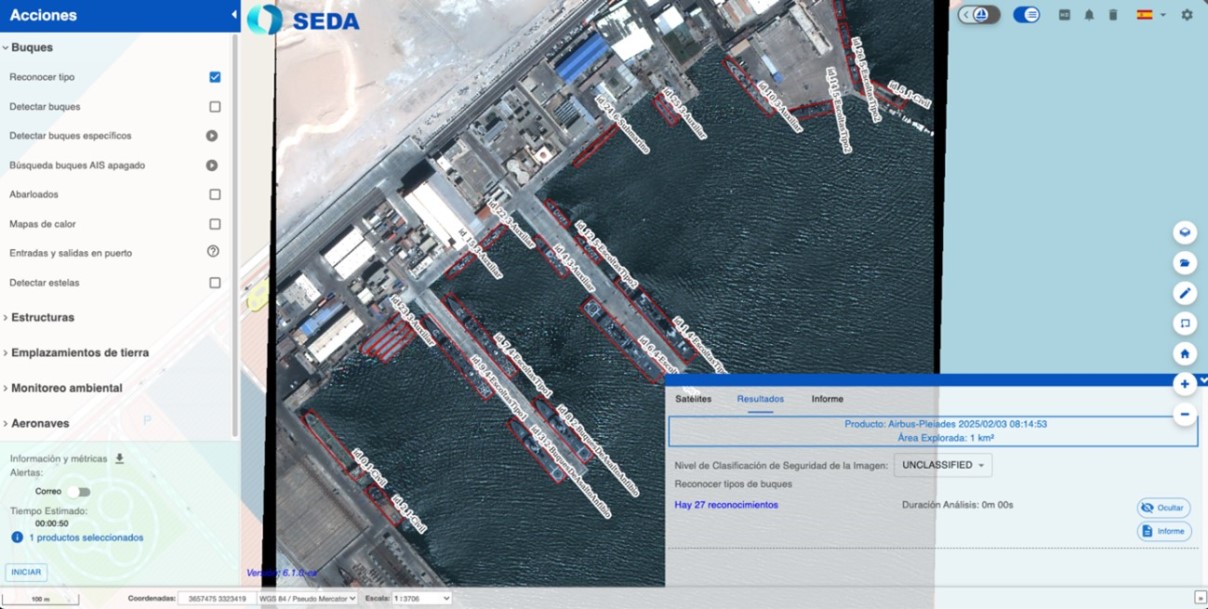Viewport: 1208px width, 609px height.
Task: Open the Spanish flag language dropdown
Action: point(1150,15)
